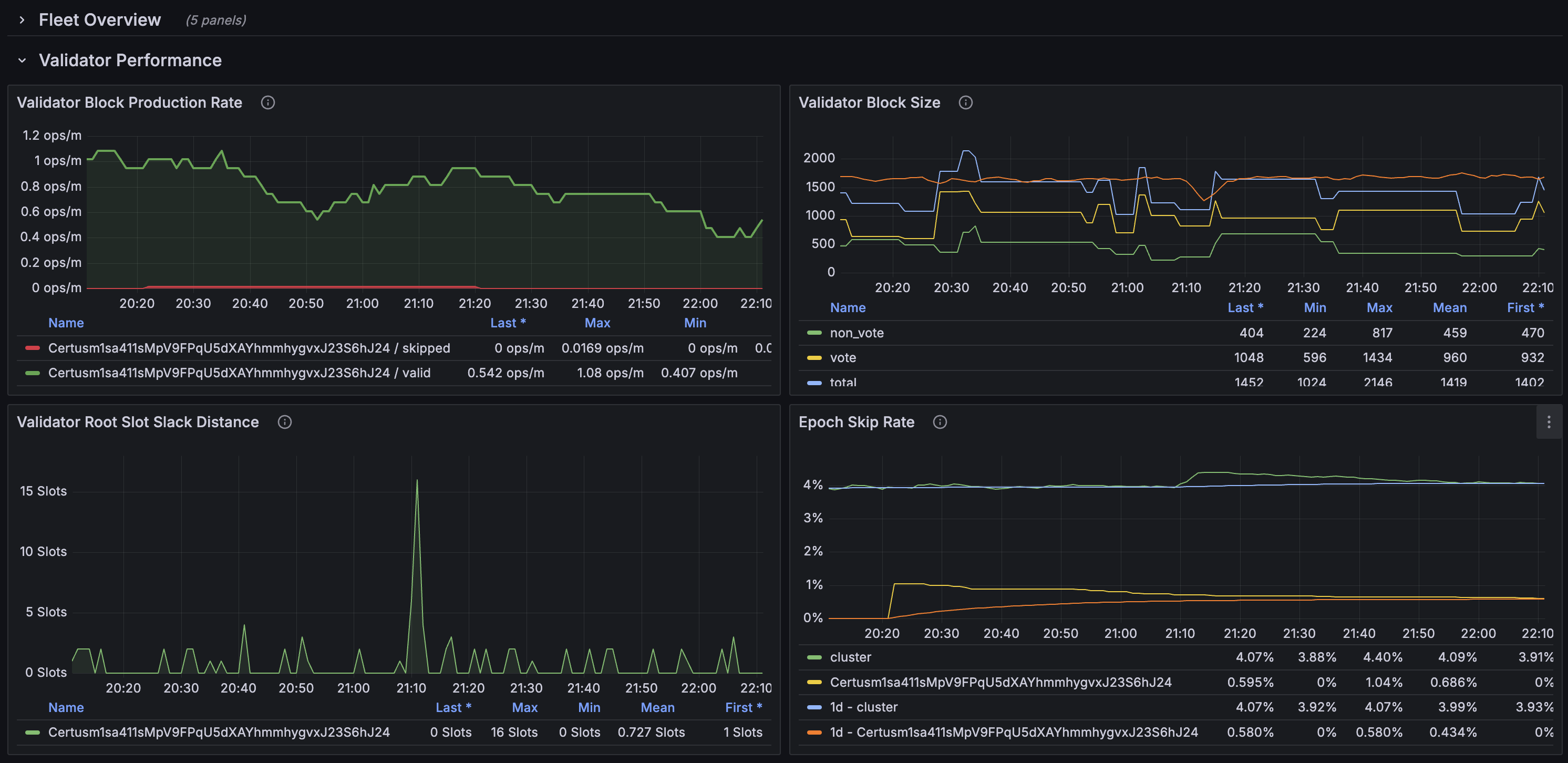Click the 16-slot spike in Slack Distance chart
This screenshot has height=763, width=1568.
(417, 481)
